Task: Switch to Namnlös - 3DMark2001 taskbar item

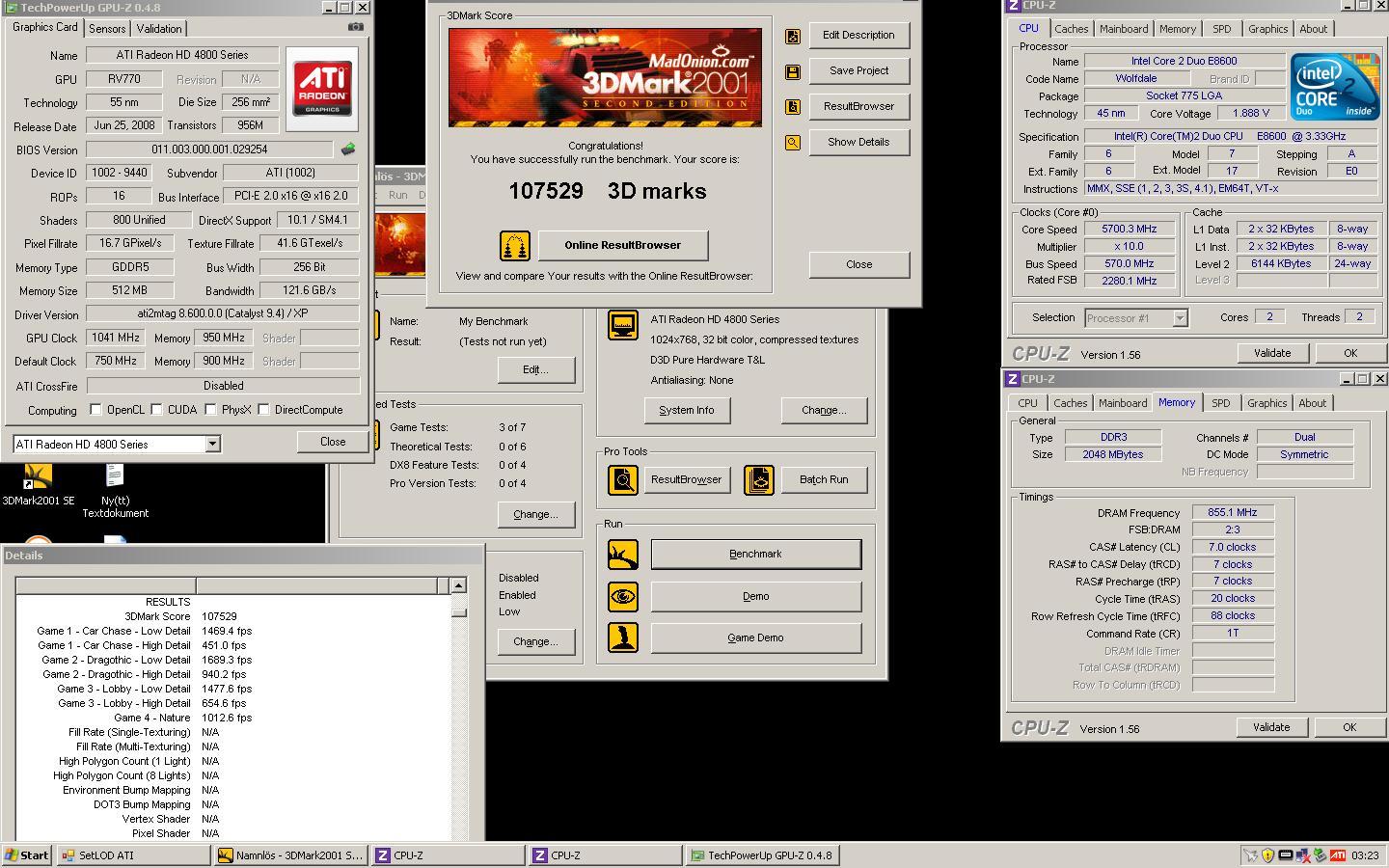Action: (290, 854)
